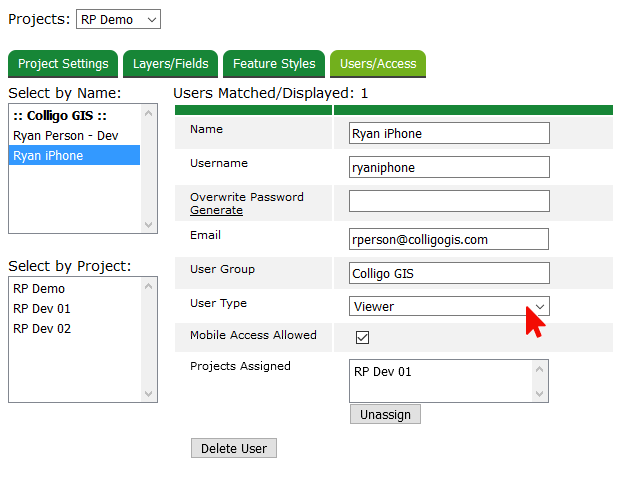Expand the User Type dropdown
630x490 pixels.
[x=449, y=306]
